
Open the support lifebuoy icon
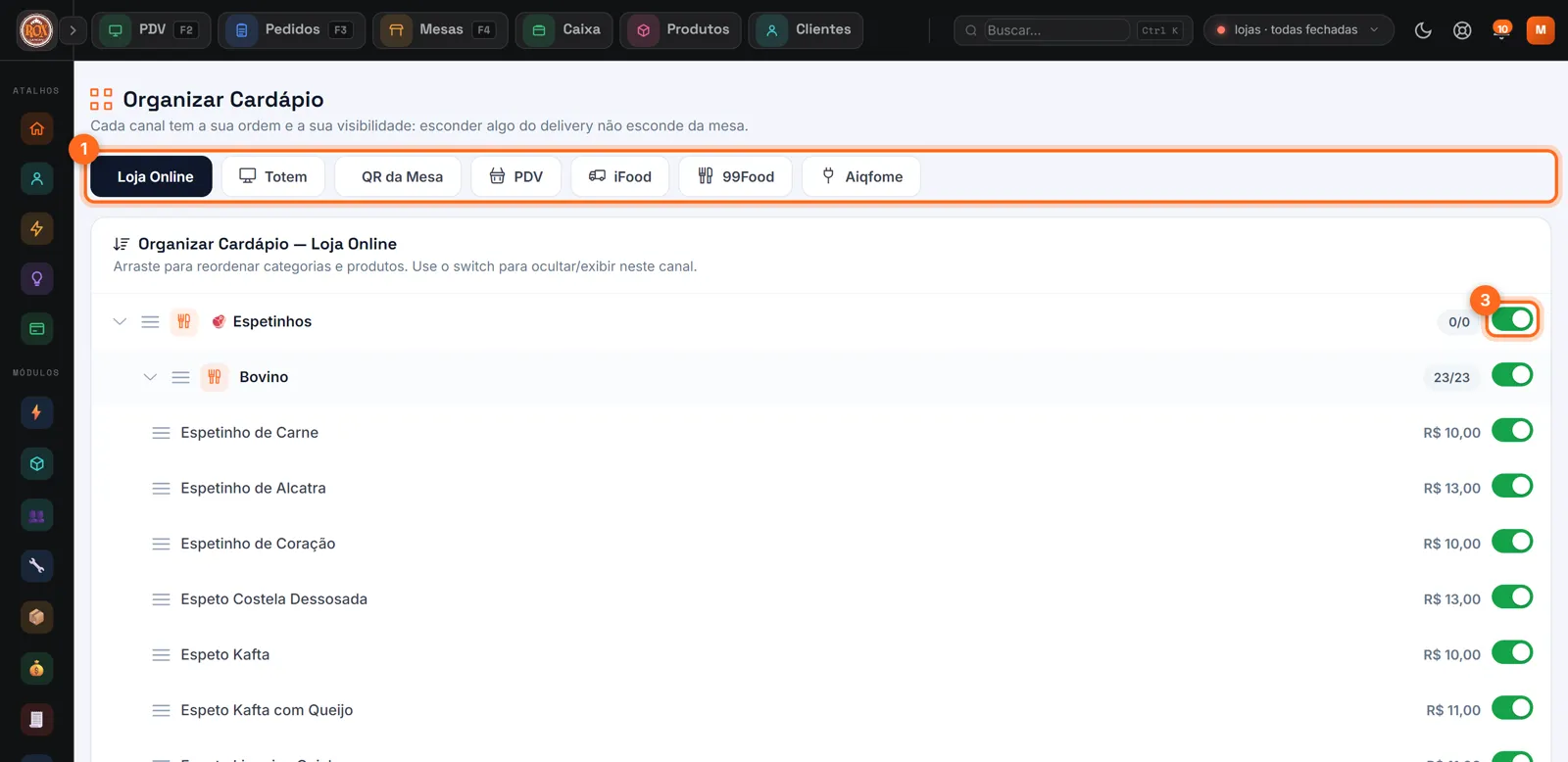[1462, 30]
